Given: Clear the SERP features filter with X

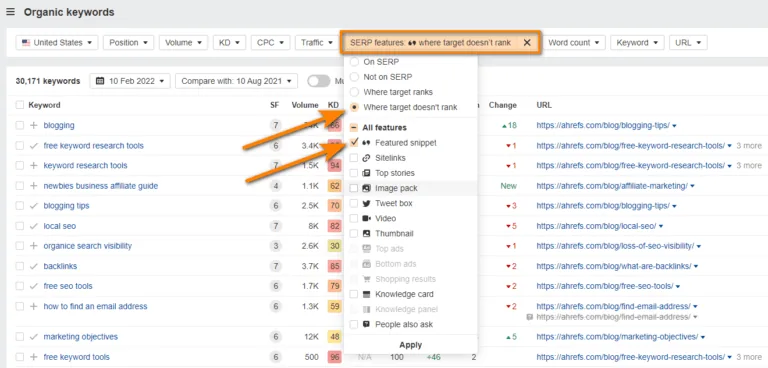Looking at the screenshot, I should [x=527, y=43].
